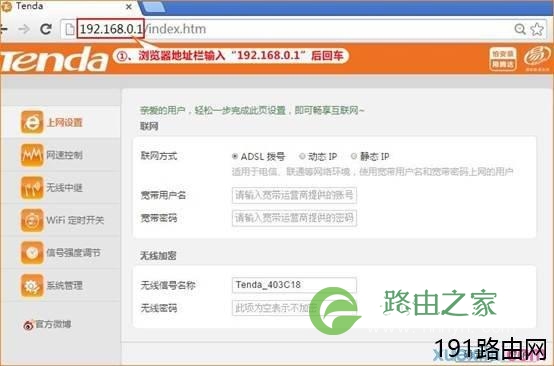Click the 无线信号名称 field with Tenda_403C18
The width and height of the screenshot is (554, 366).
click(x=294, y=285)
